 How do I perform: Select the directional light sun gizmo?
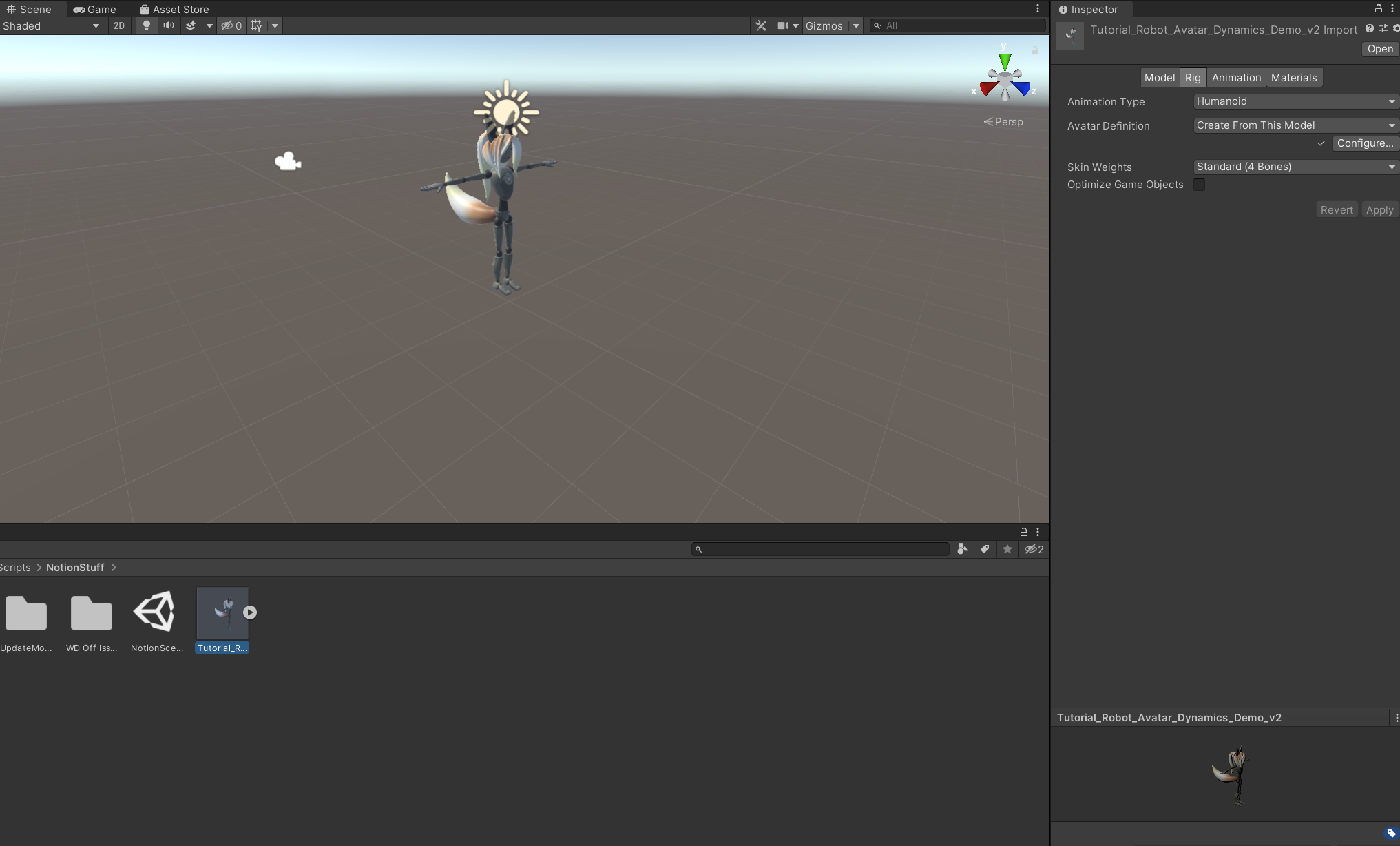(x=506, y=111)
